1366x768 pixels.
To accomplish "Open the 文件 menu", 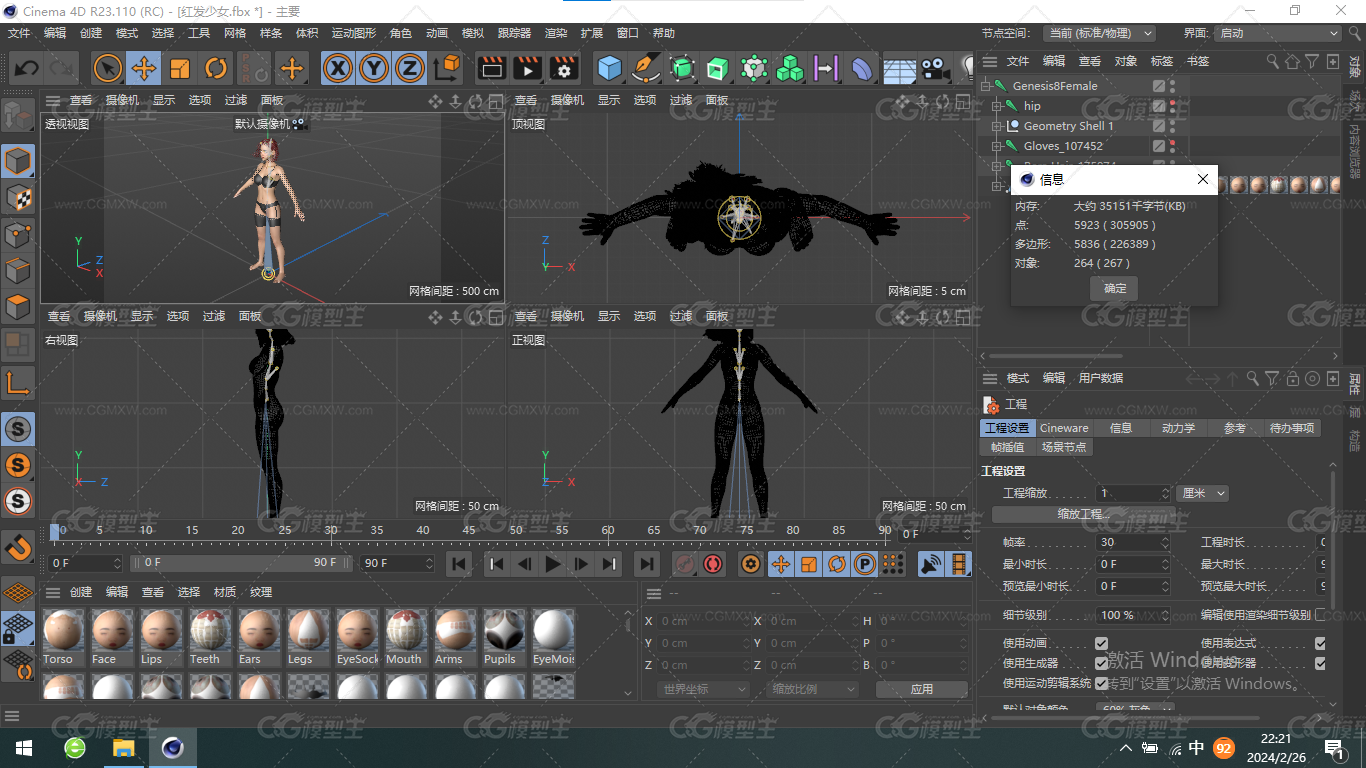I will [x=19, y=33].
